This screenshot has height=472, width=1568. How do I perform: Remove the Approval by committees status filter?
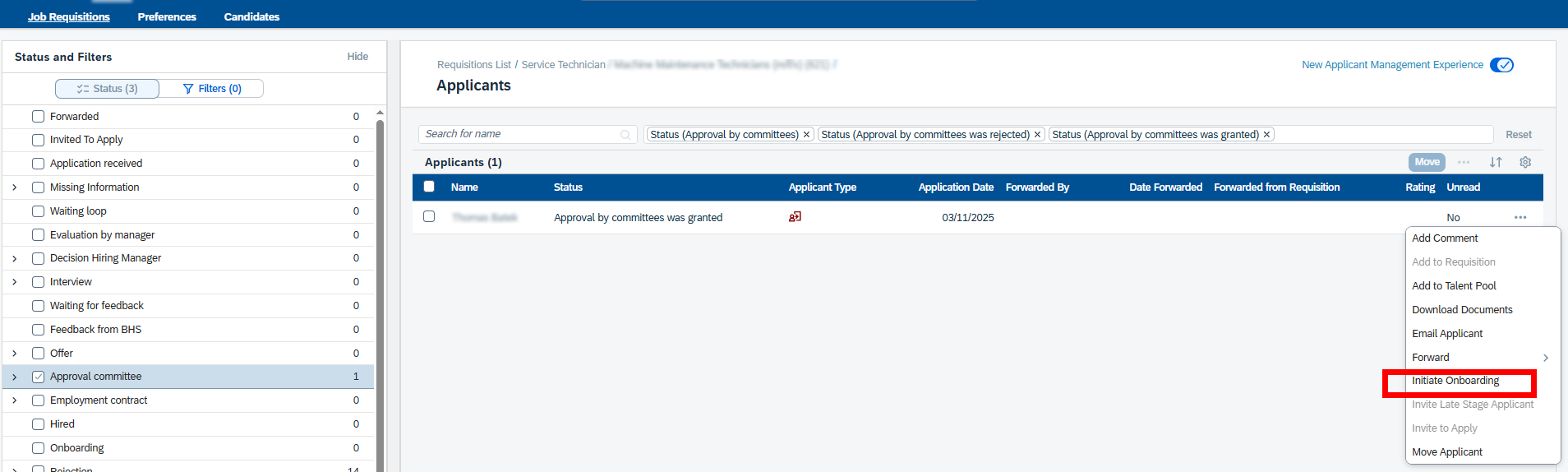pos(806,134)
